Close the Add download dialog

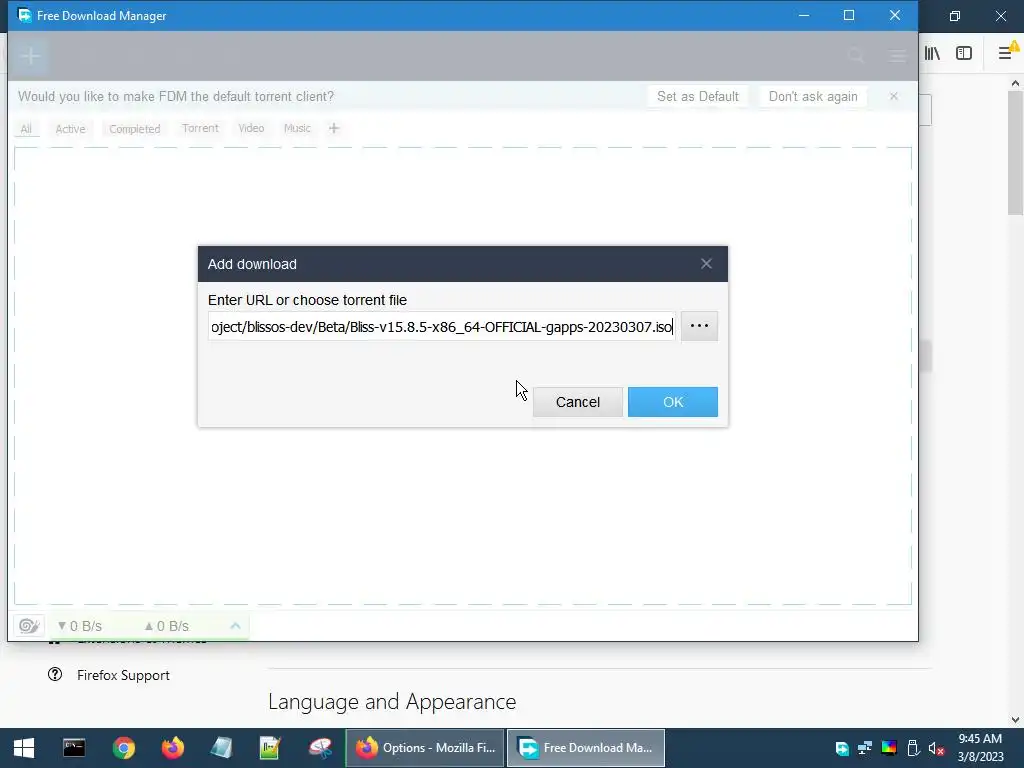coord(706,264)
